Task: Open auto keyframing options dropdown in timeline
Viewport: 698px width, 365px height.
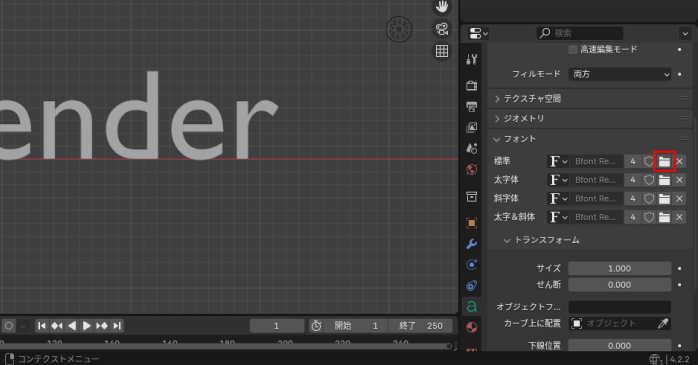Action: [x=23, y=326]
